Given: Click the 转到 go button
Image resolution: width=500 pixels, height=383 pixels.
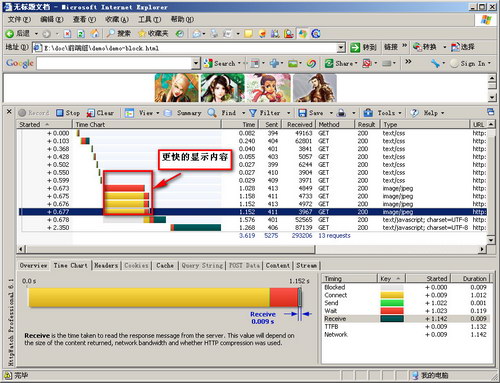Looking at the screenshot, I should 363,47.
